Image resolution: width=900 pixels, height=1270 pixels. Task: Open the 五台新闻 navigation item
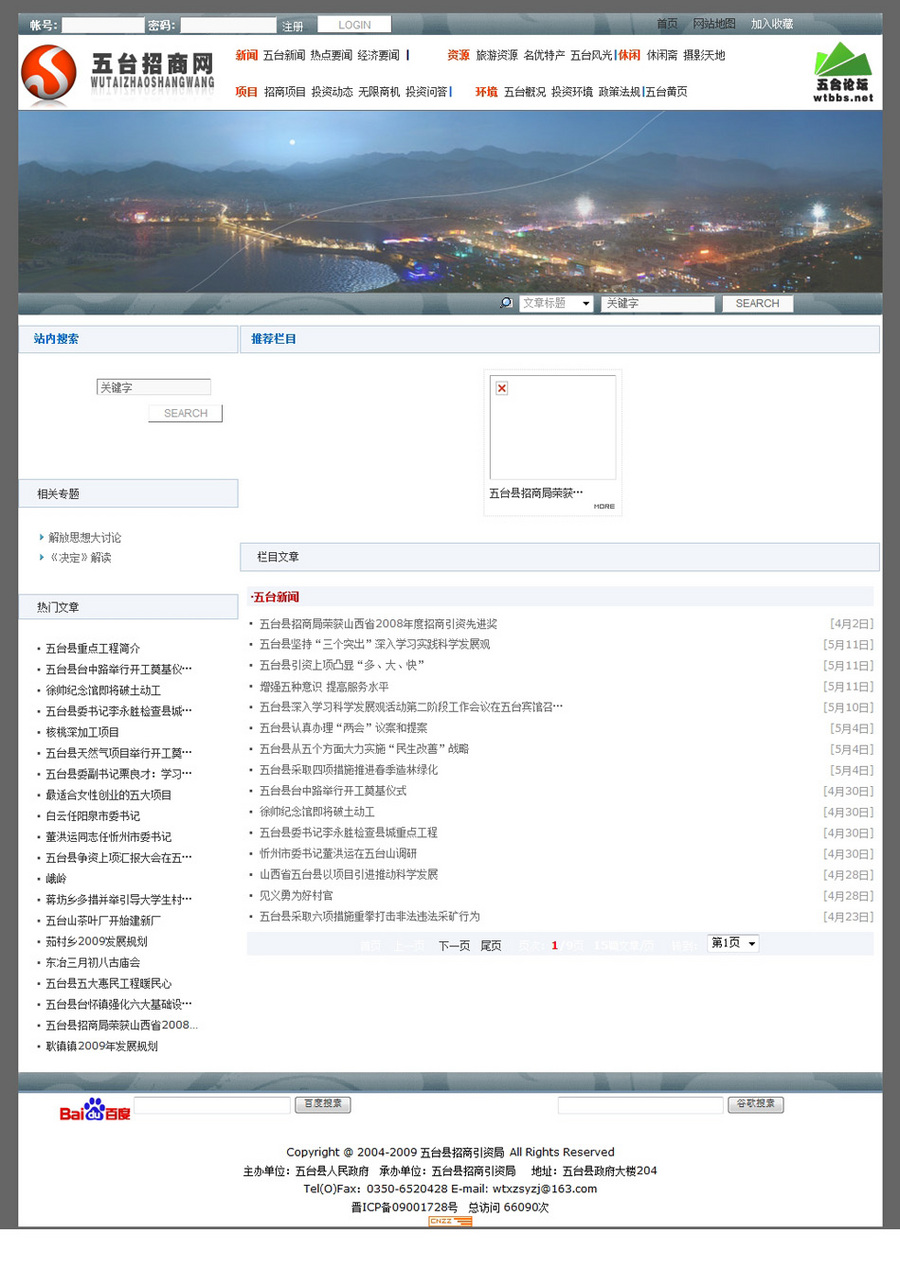[284, 56]
